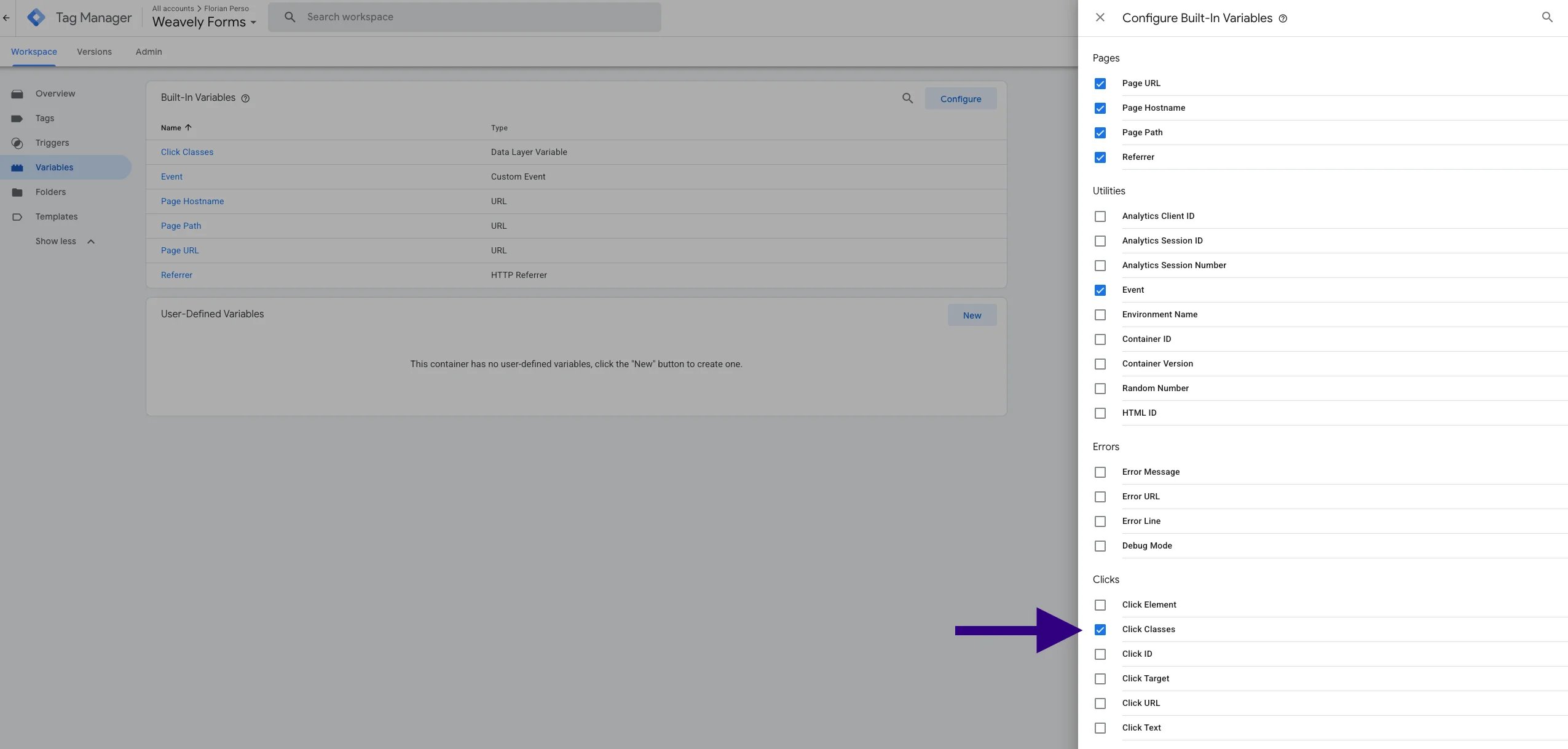This screenshot has height=749, width=1568.
Task: Open the Referrer variable link in table
Action: (176, 275)
